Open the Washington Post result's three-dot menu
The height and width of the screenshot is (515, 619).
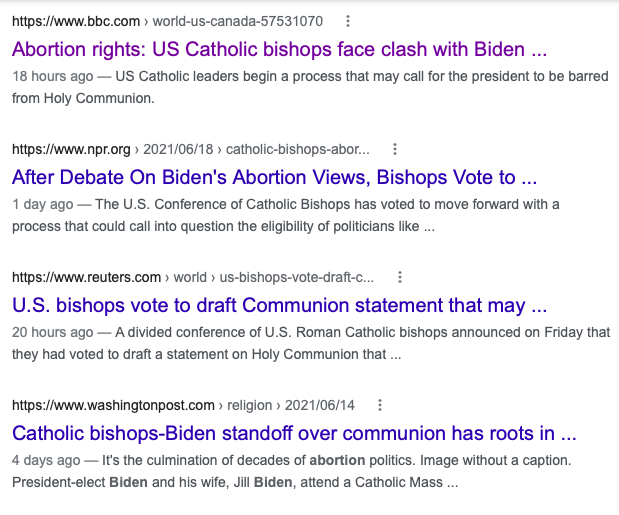pyautogui.click(x=380, y=405)
